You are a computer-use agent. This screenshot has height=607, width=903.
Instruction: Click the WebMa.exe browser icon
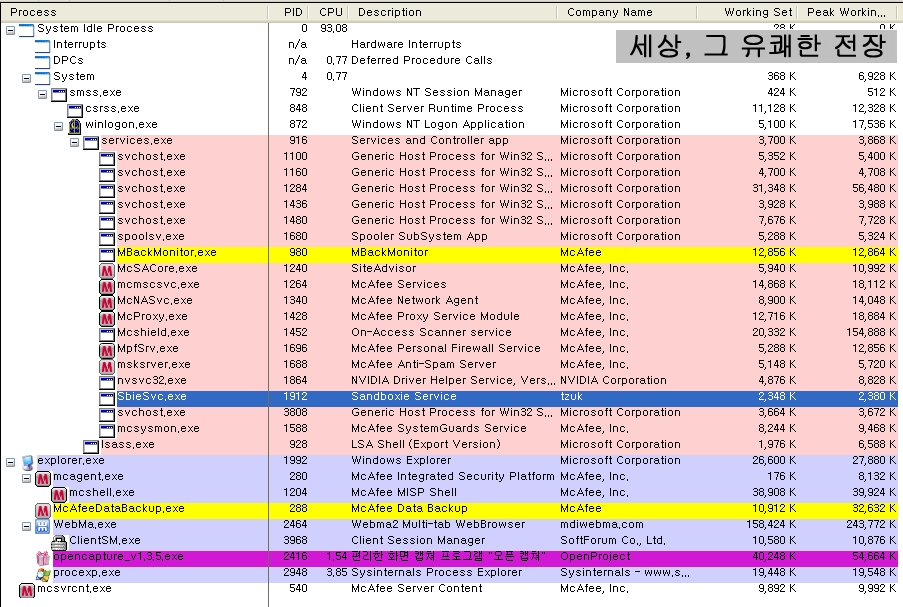[x=43, y=526]
